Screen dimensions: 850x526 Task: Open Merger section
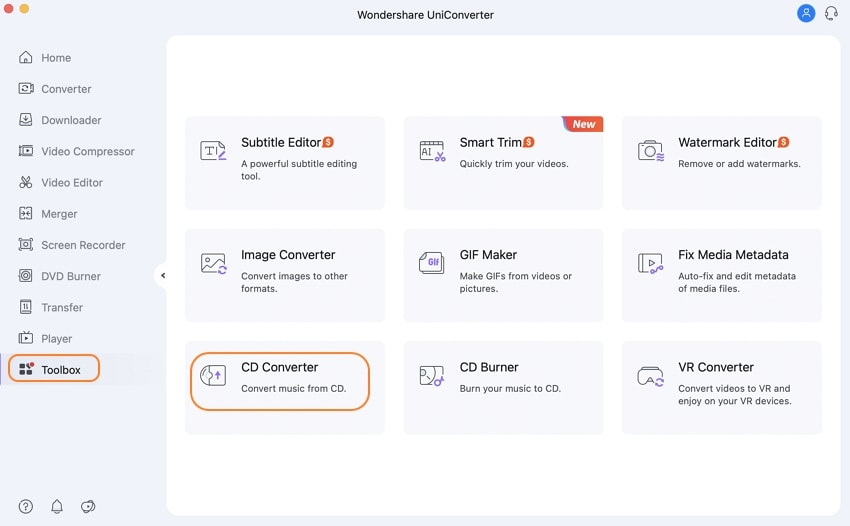(x=59, y=214)
